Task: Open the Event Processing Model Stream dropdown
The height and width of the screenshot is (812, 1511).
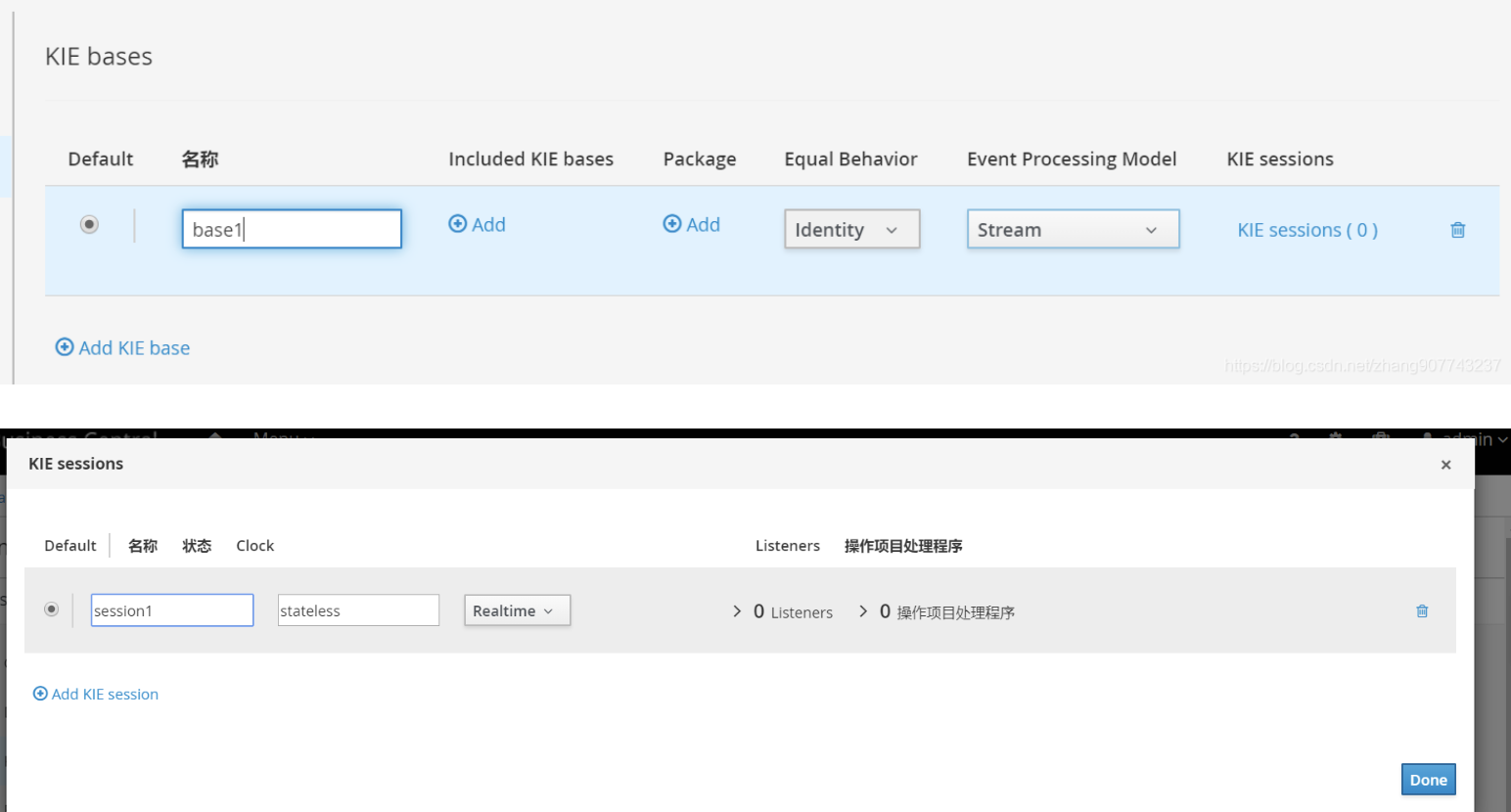Action: 1073,229
